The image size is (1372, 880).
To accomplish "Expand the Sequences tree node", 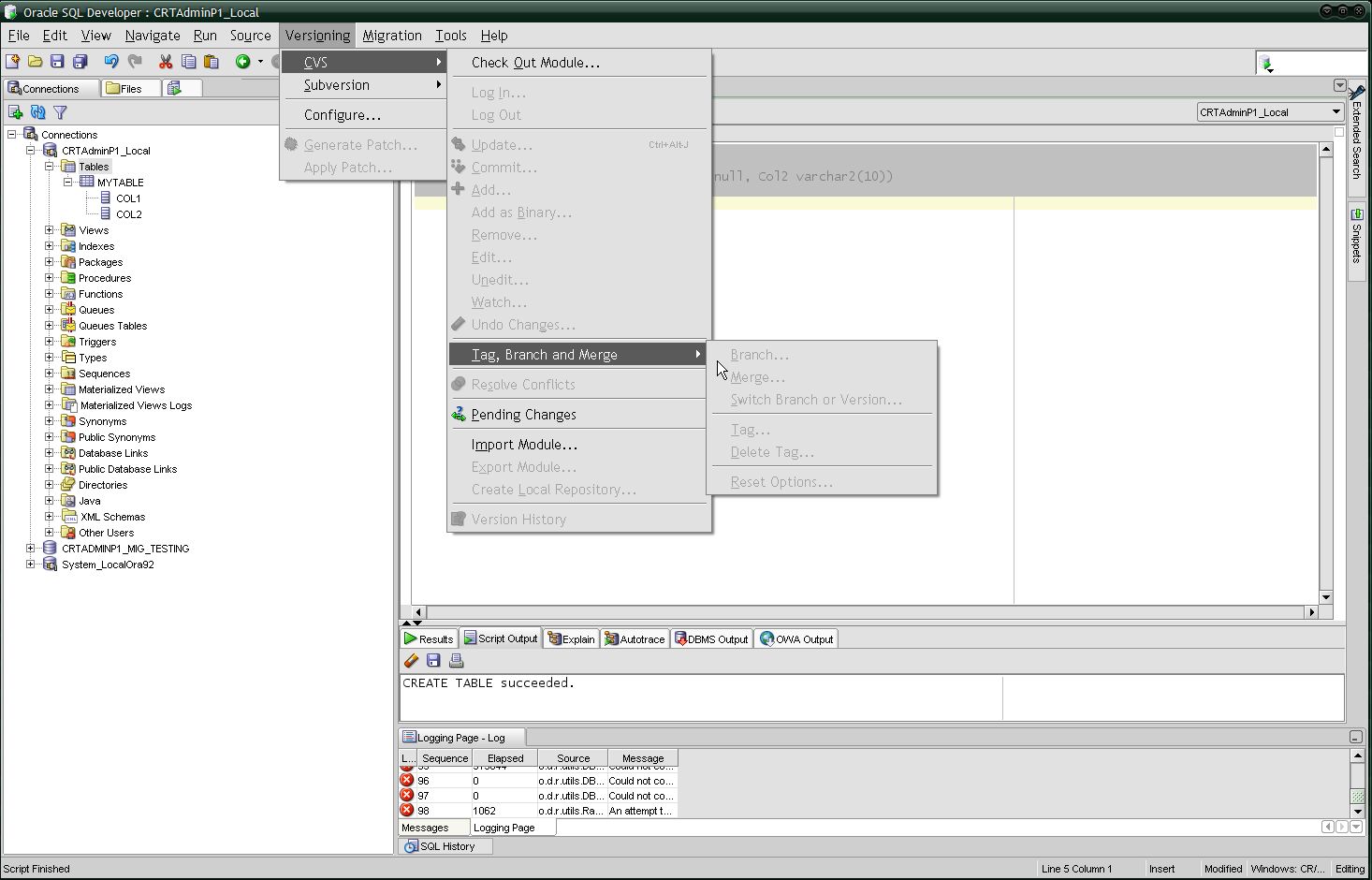I will pyautogui.click(x=50, y=373).
